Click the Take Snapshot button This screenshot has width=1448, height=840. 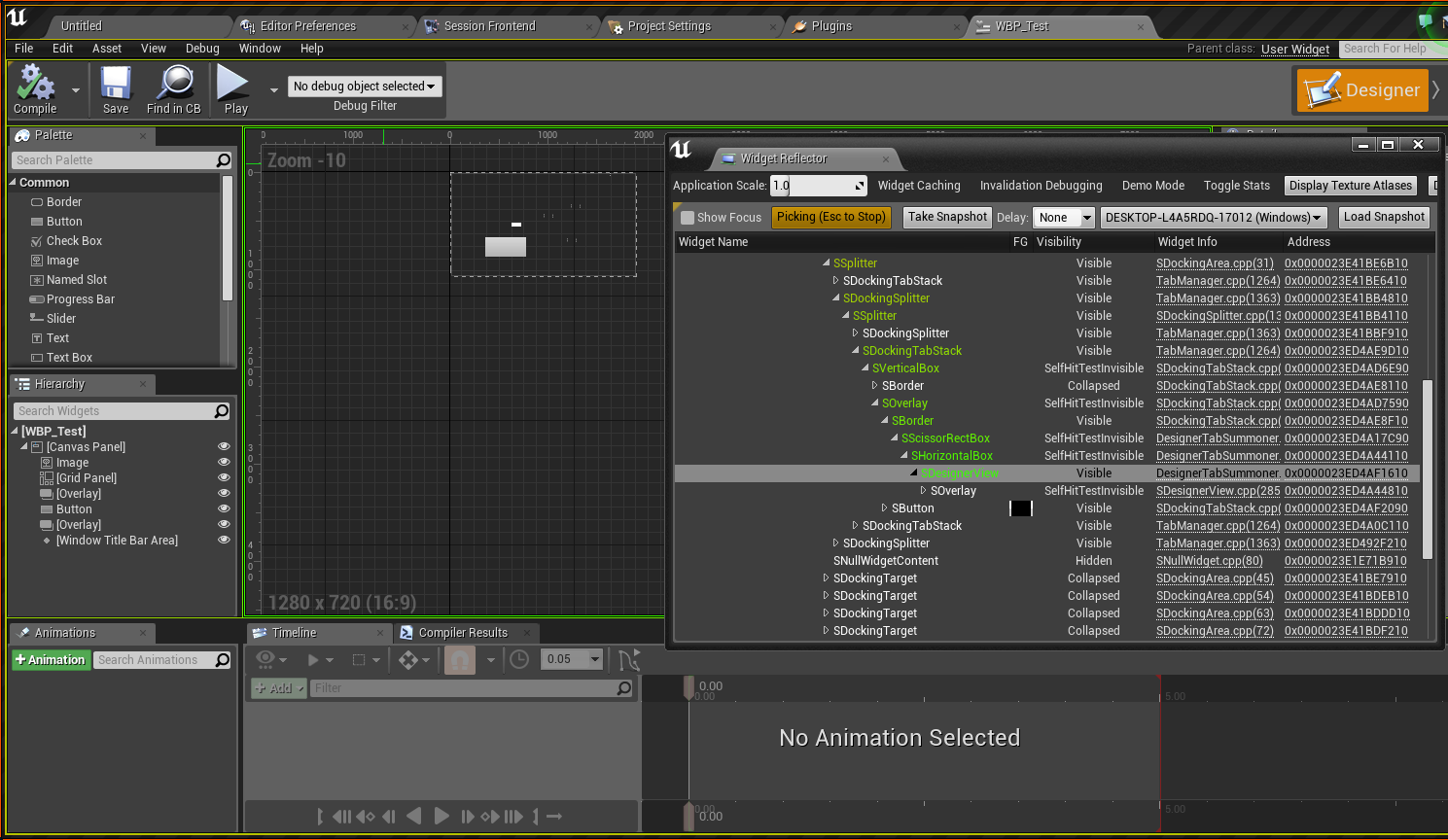click(947, 217)
